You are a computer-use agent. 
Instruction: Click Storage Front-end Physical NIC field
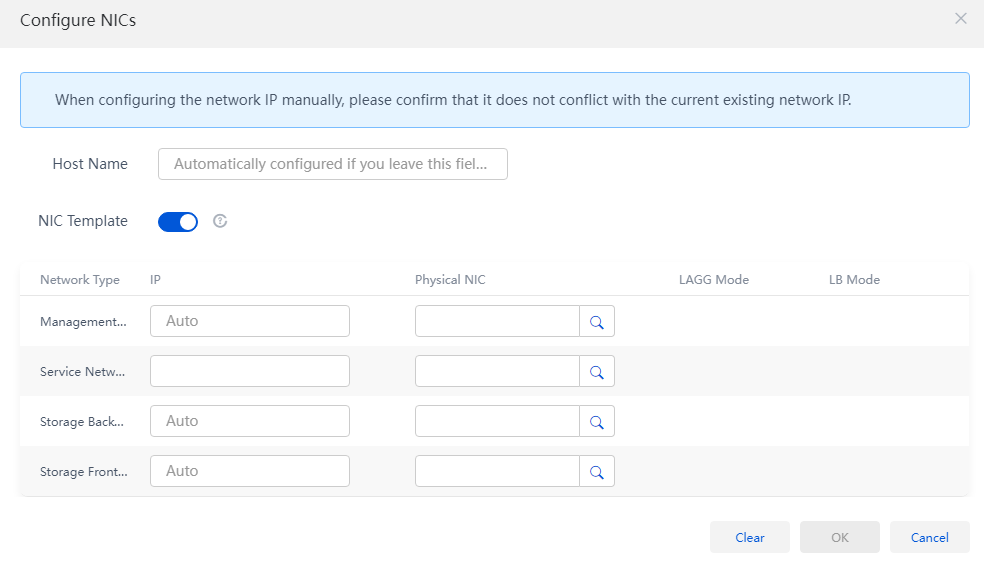pyautogui.click(x=497, y=471)
